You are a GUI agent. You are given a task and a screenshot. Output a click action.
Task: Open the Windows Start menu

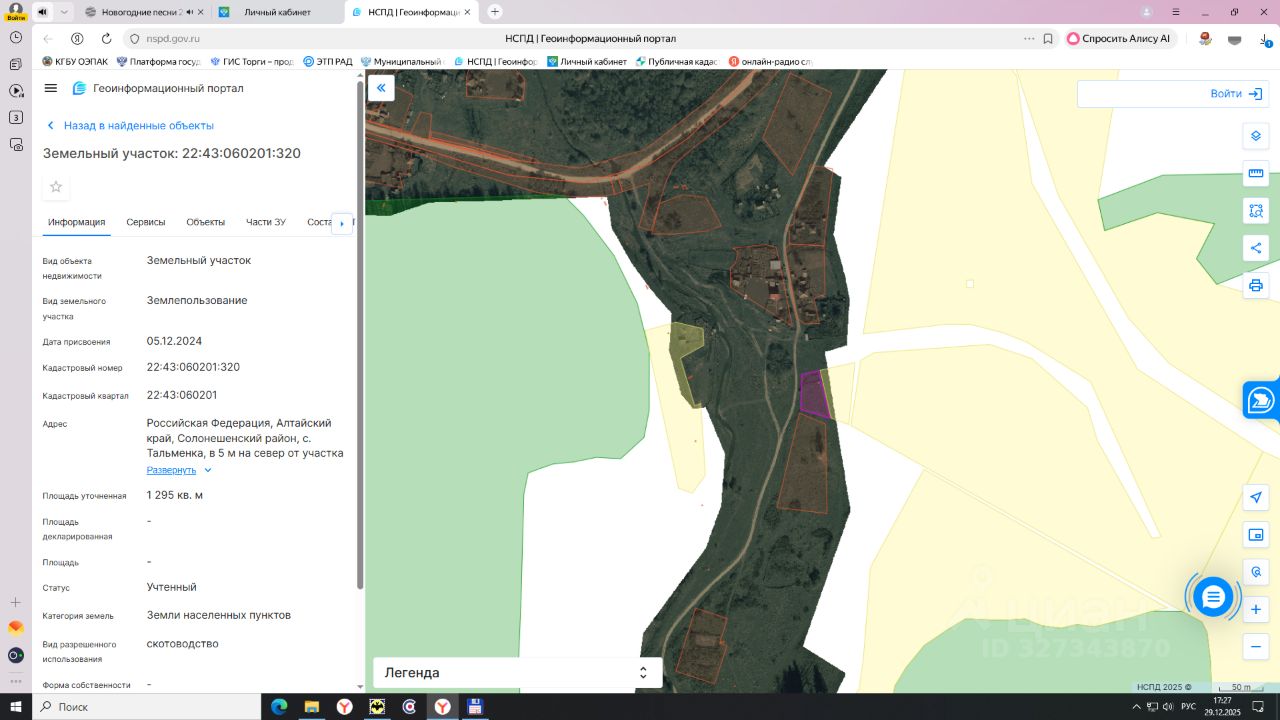[x=16, y=707]
